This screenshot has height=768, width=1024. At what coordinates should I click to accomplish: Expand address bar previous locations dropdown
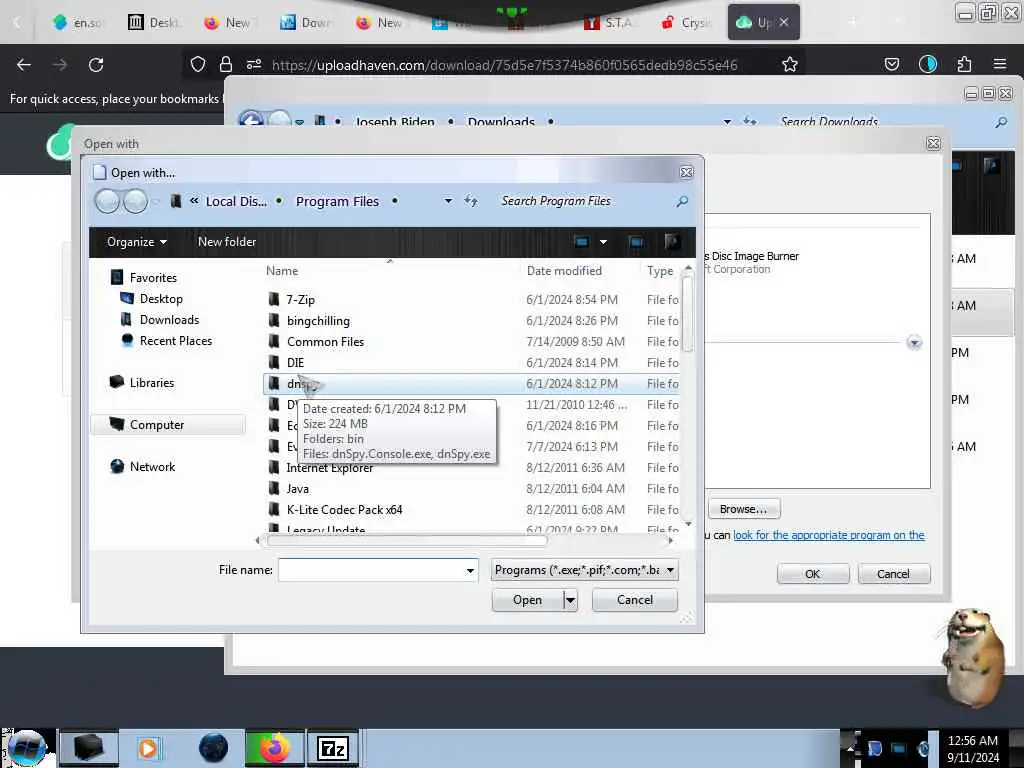tap(448, 201)
